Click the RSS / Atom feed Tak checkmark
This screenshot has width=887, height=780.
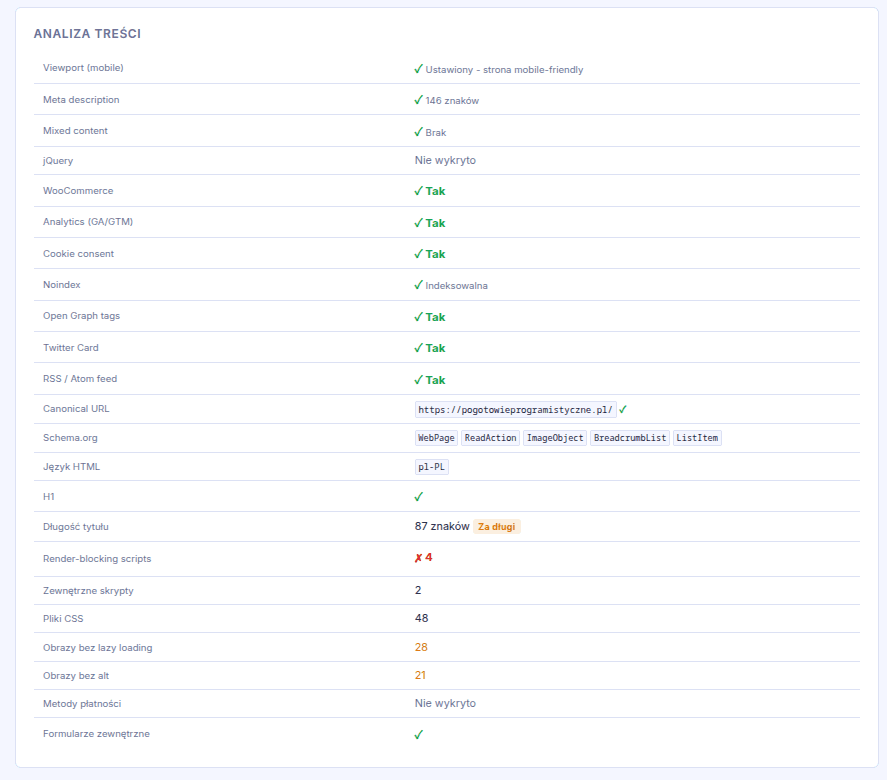pos(419,380)
